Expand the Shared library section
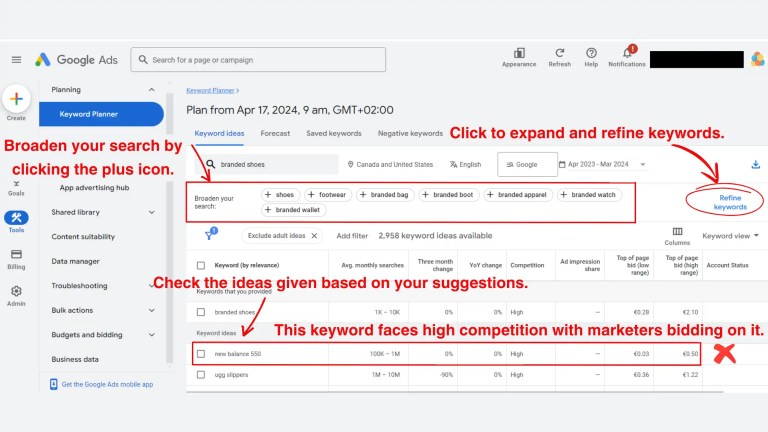This screenshot has width=768, height=432. (x=151, y=212)
